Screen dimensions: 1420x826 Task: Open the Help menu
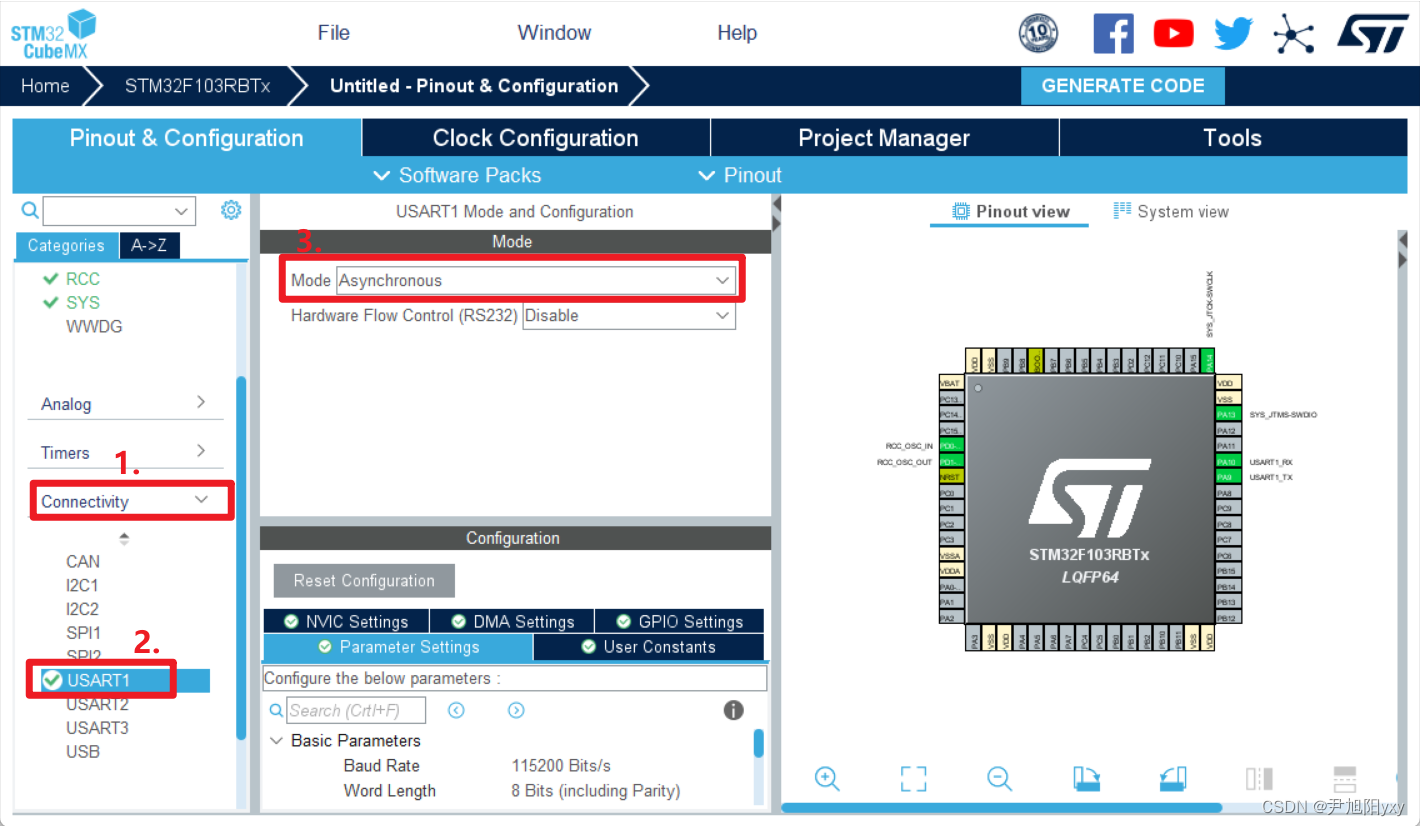(x=737, y=33)
